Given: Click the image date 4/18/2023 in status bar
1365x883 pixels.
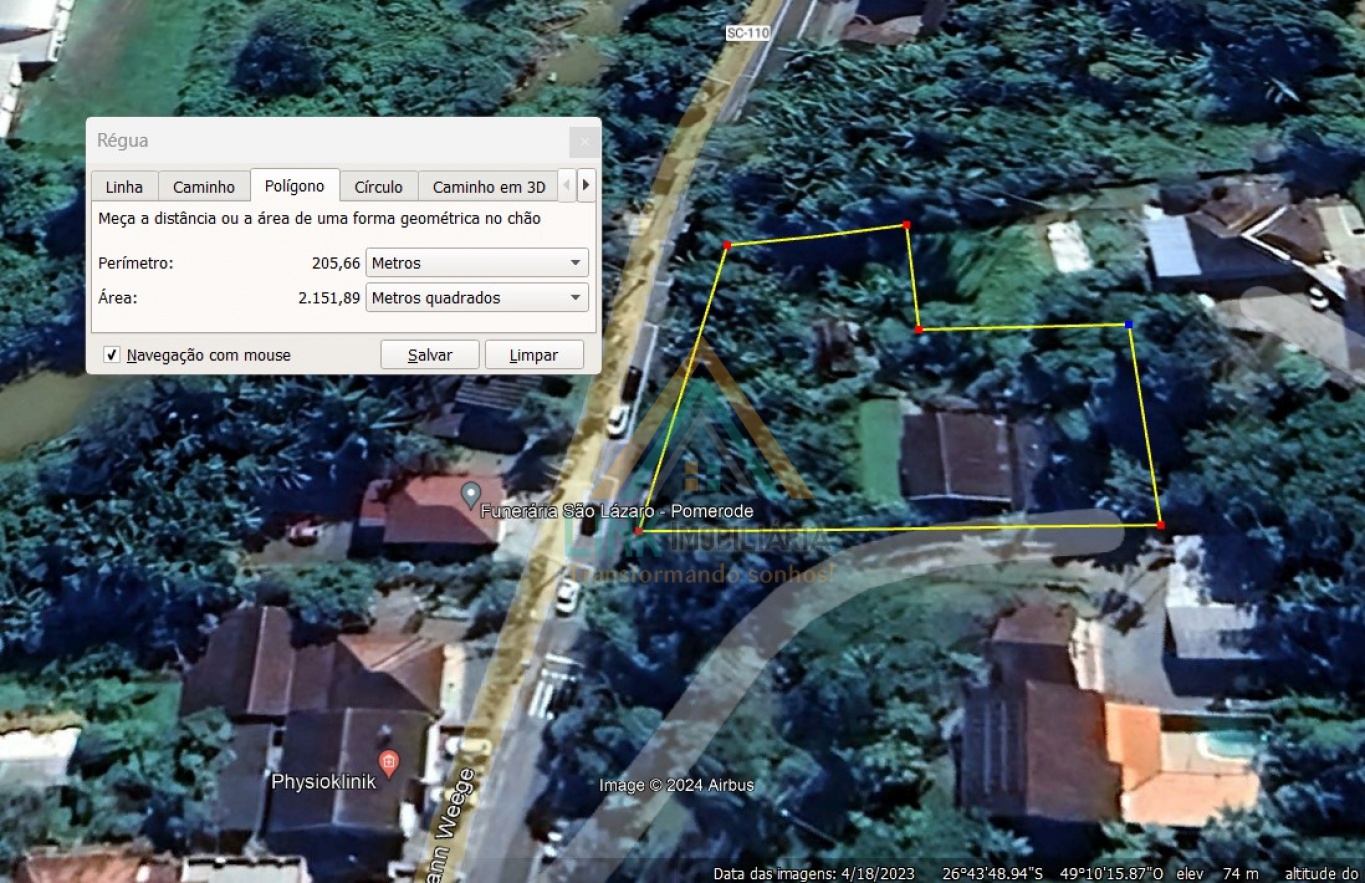Looking at the screenshot, I should (x=879, y=873).
